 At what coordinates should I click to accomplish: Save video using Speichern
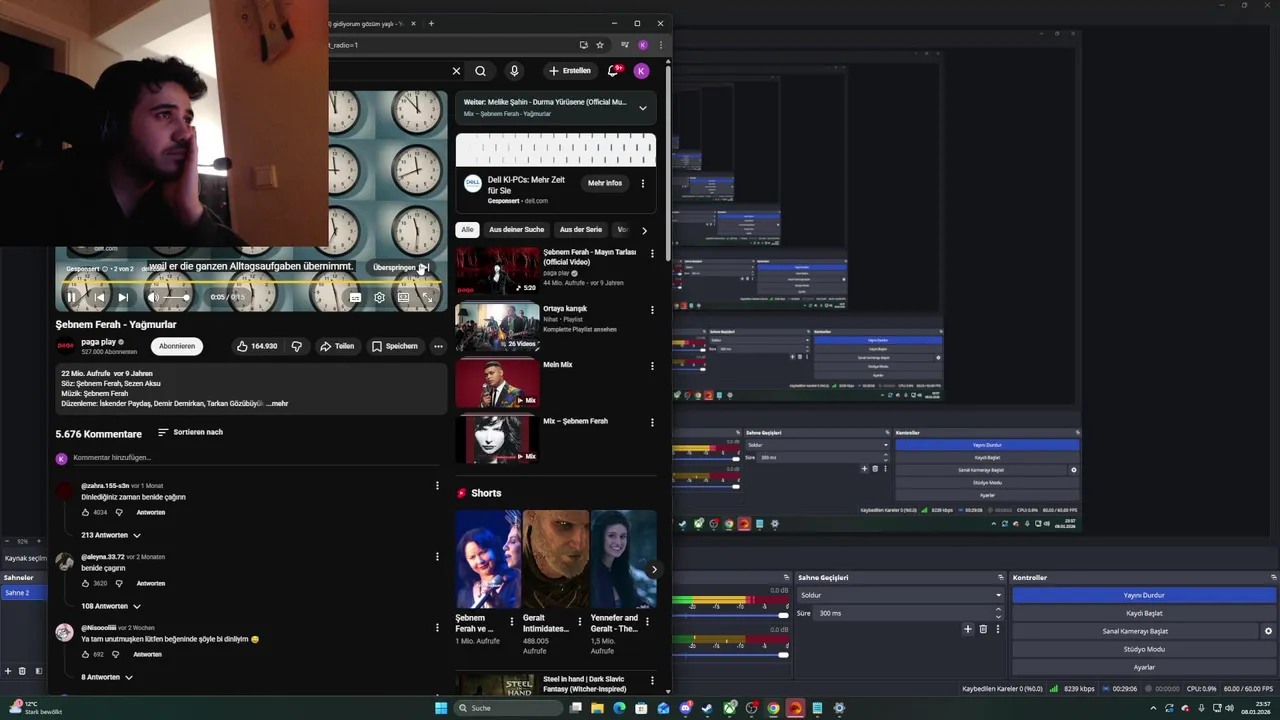pyautogui.click(x=395, y=346)
